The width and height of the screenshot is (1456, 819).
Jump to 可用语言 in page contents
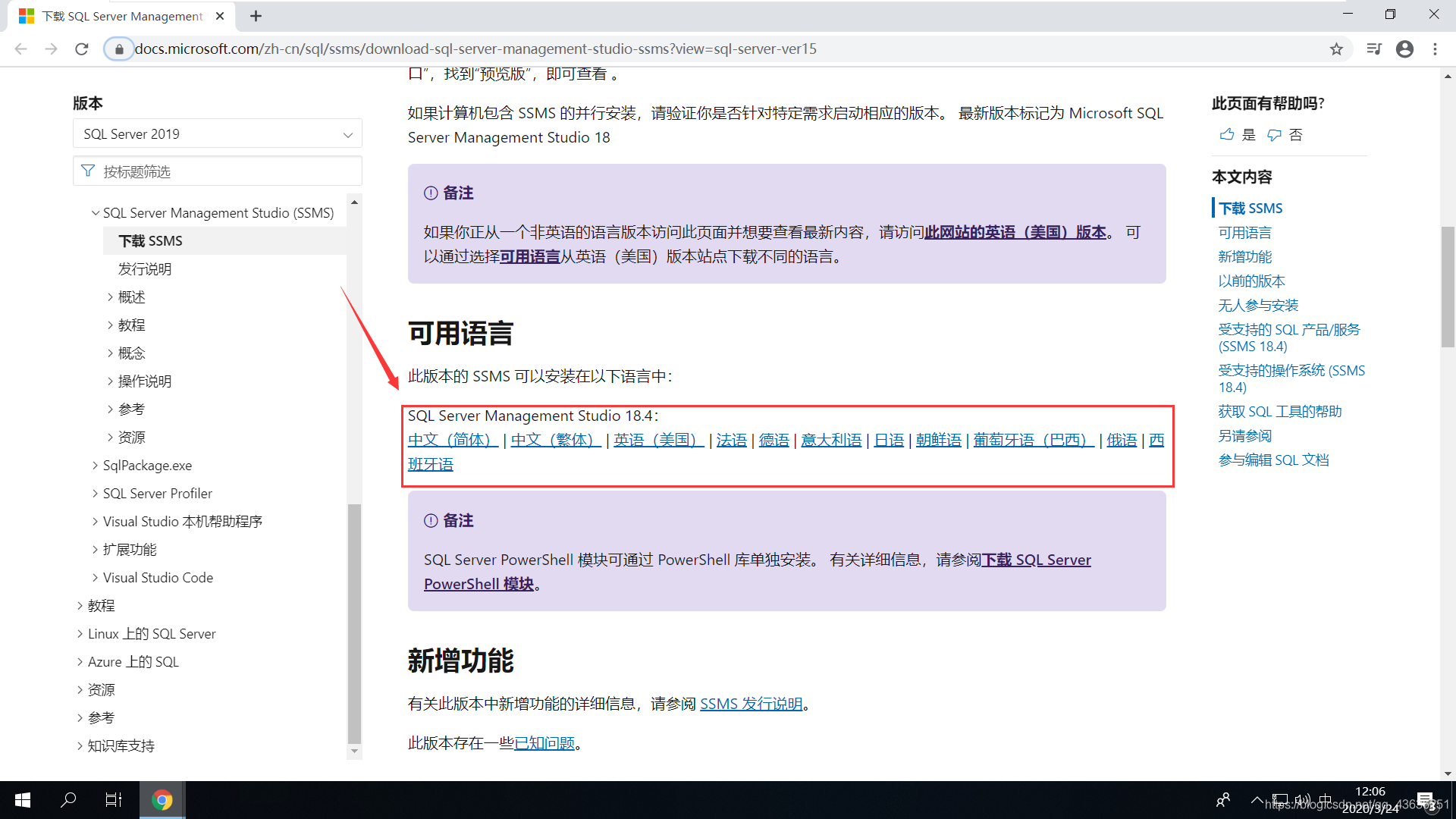(1244, 233)
